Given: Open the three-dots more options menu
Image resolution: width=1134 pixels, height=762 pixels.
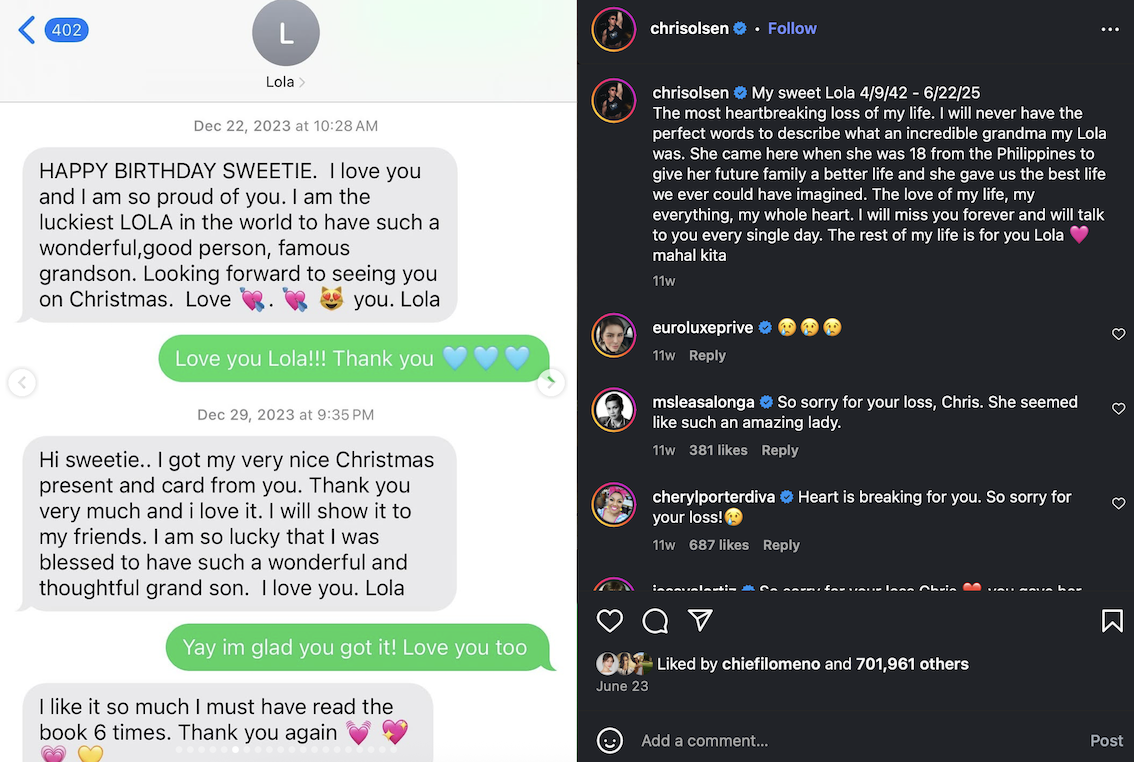Looking at the screenshot, I should click(x=1110, y=29).
